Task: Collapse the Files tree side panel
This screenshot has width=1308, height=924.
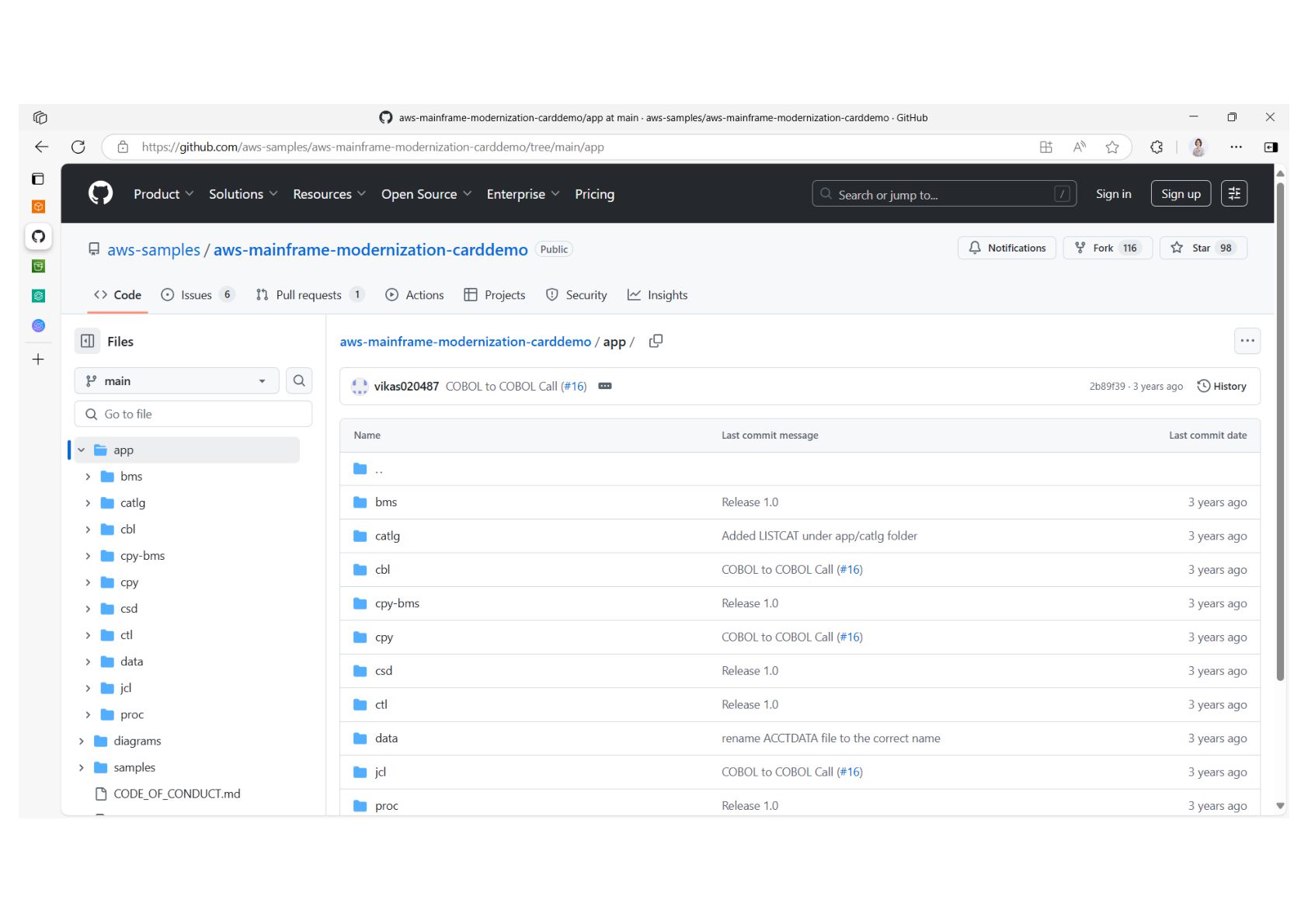Action: point(88,342)
